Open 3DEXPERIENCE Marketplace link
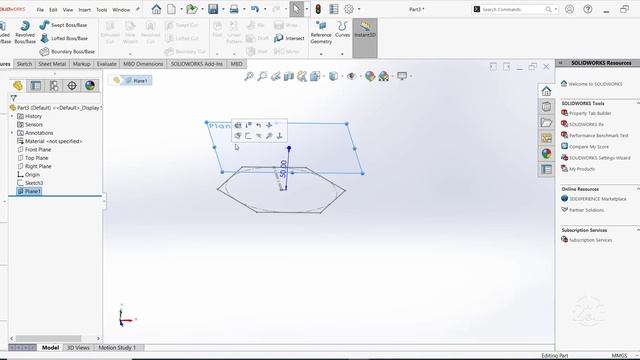The image size is (640, 360). point(598,199)
